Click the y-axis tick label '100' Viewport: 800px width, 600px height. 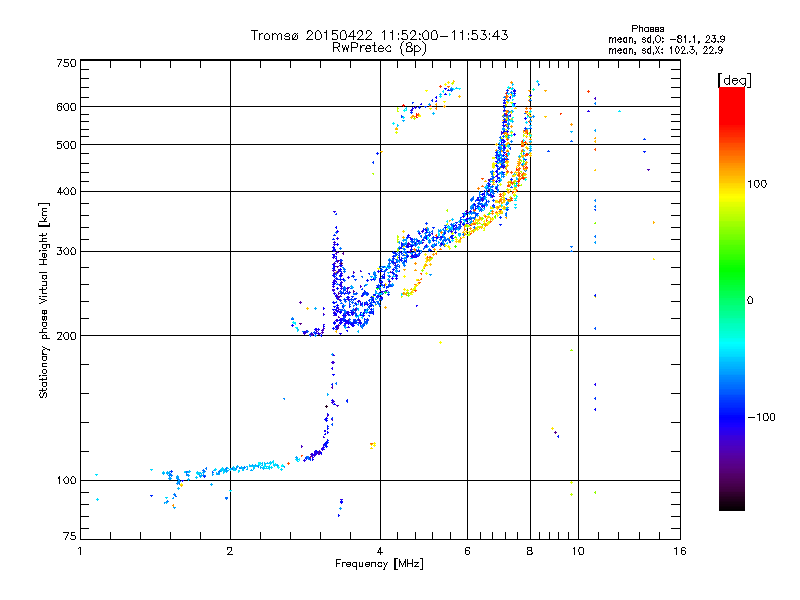(66, 481)
